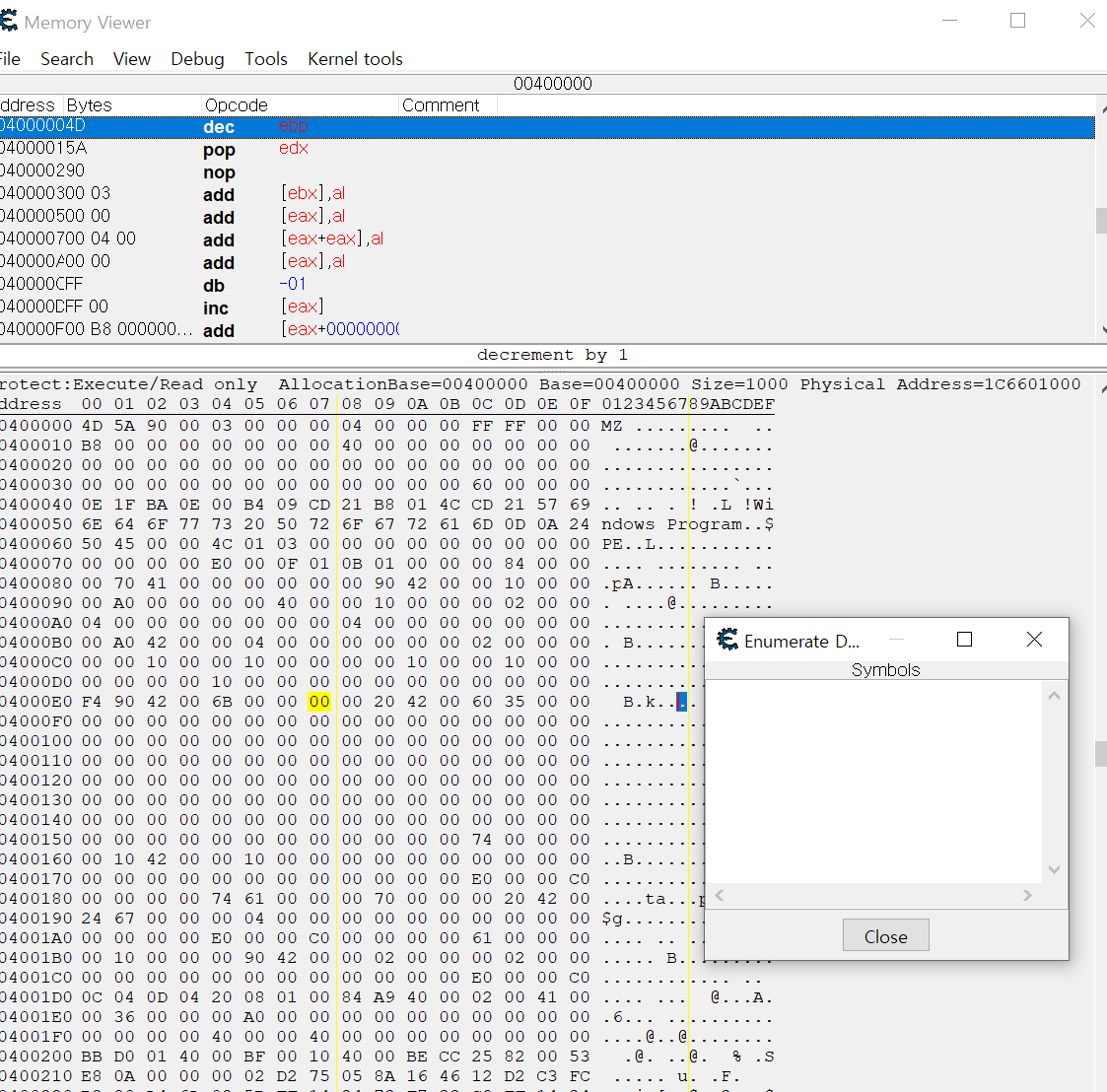
Task: Click the scroll-up arrow of the Symbols list
Action: [x=1054, y=695]
